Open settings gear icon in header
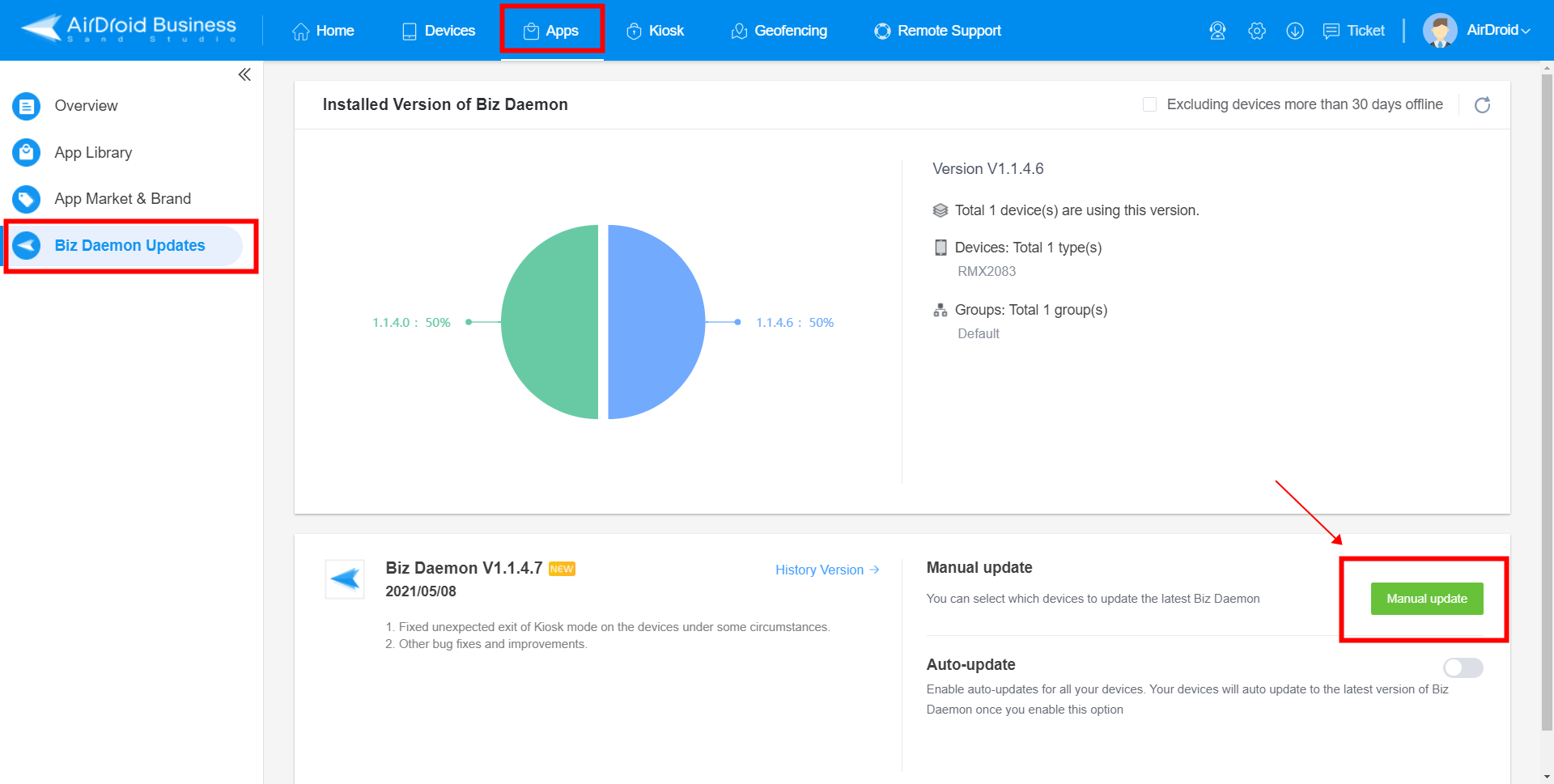Image resolution: width=1554 pixels, height=784 pixels. tap(1256, 31)
